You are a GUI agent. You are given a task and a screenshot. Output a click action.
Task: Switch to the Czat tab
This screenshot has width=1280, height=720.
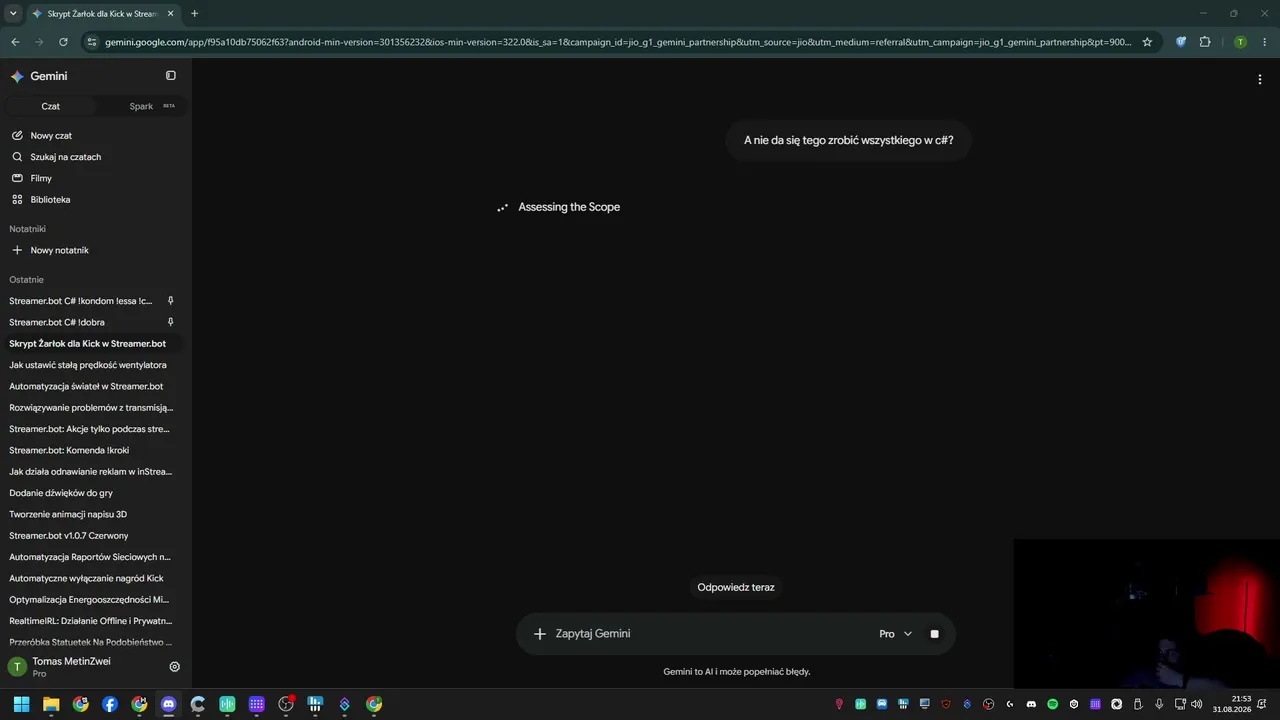(50, 106)
